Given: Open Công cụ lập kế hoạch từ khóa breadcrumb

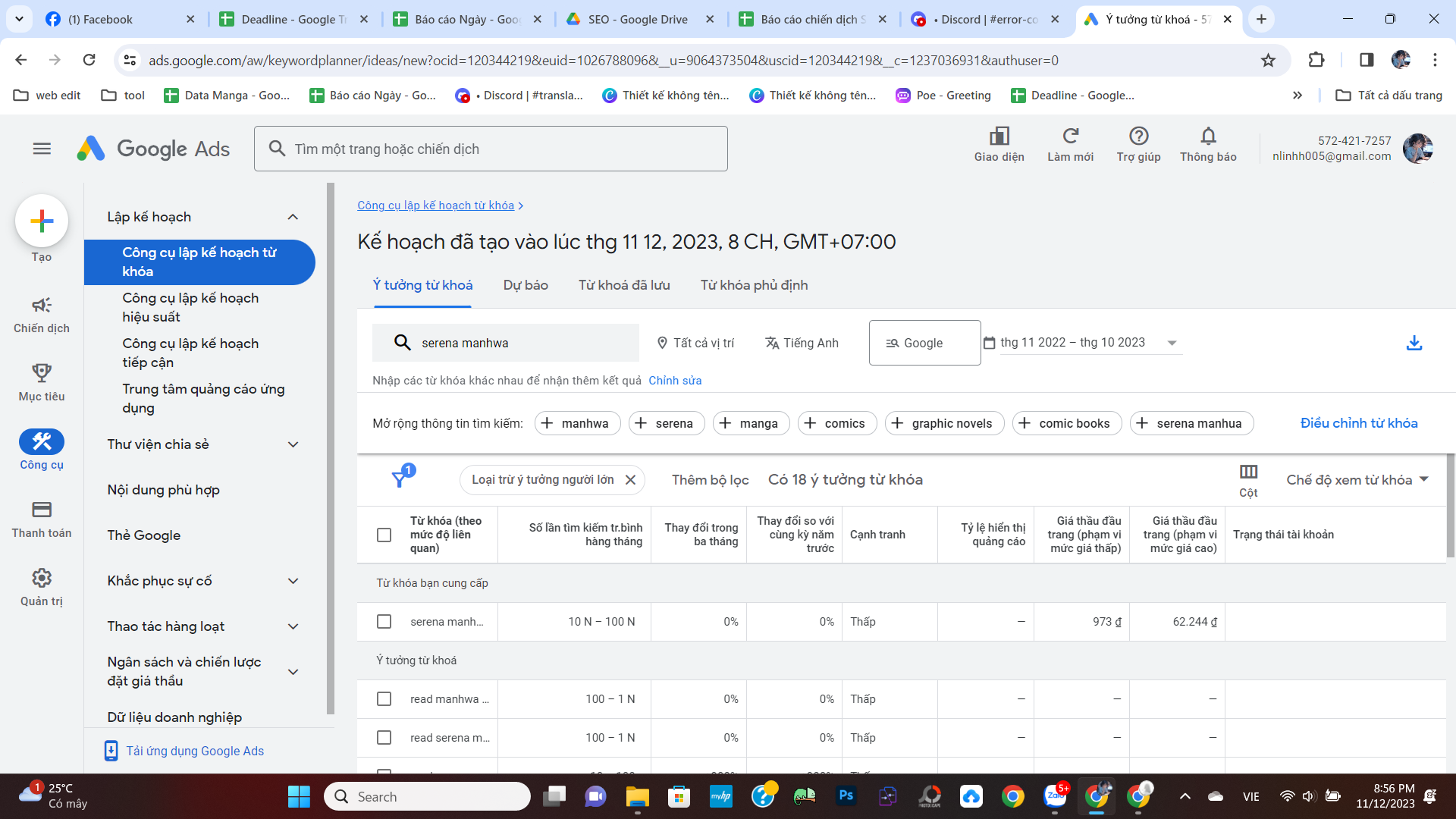Looking at the screenshot, I should click(435, 206).
